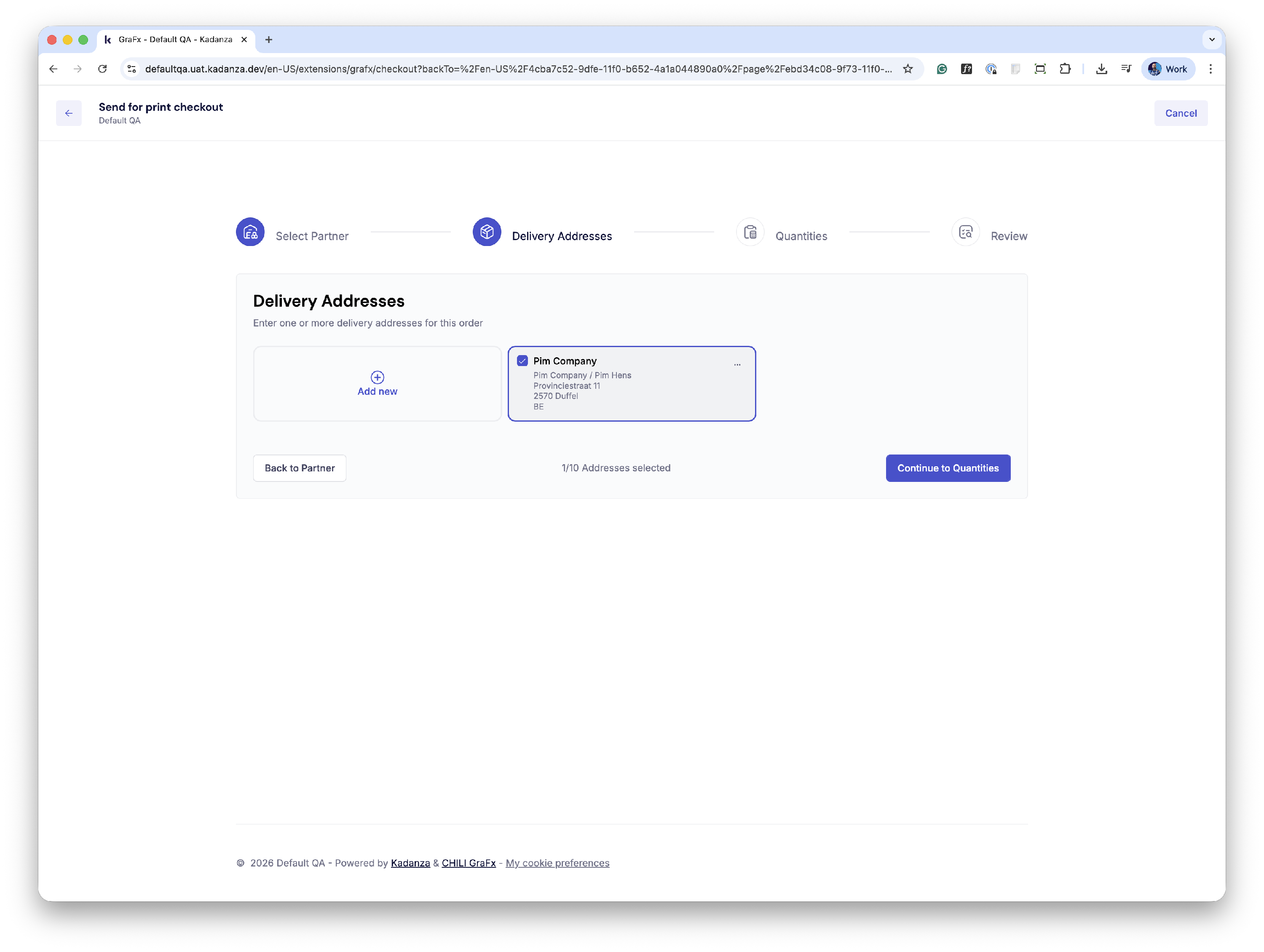Open My cookie preferences link
This screenshot has width=1264, height=952.
[x=557, y=863]
